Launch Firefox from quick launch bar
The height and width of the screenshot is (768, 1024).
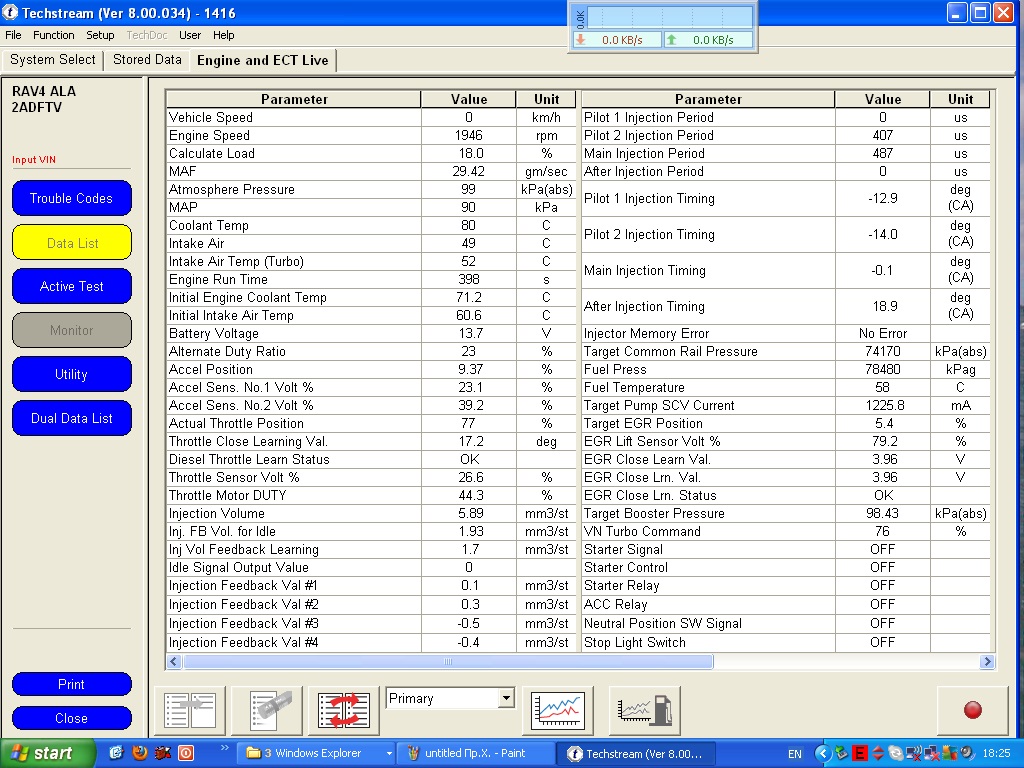140,753
